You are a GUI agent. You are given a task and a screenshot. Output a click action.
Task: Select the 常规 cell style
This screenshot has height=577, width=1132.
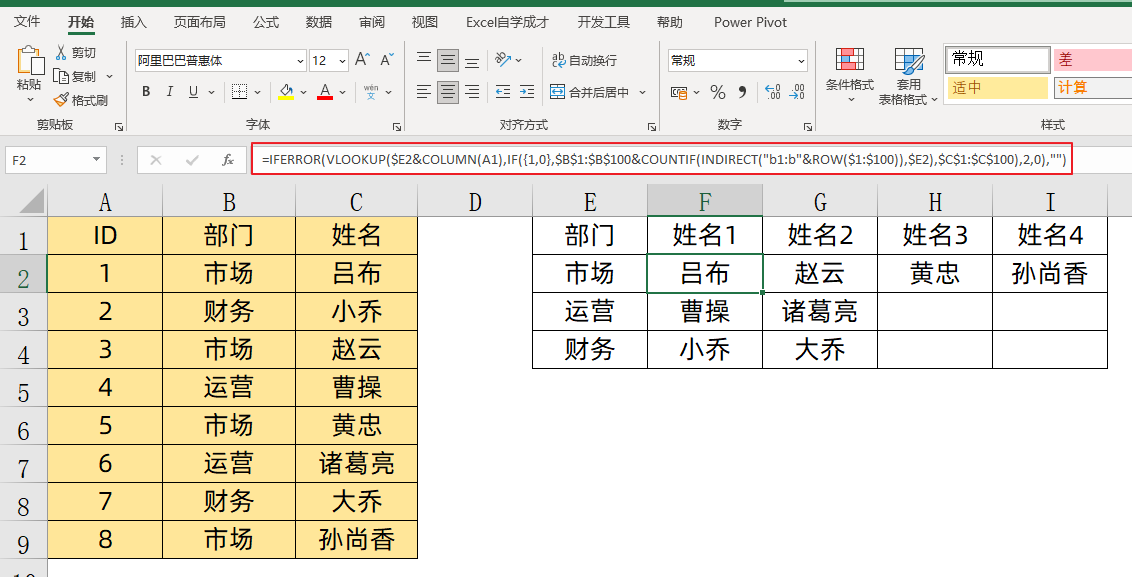click(998, 59)
